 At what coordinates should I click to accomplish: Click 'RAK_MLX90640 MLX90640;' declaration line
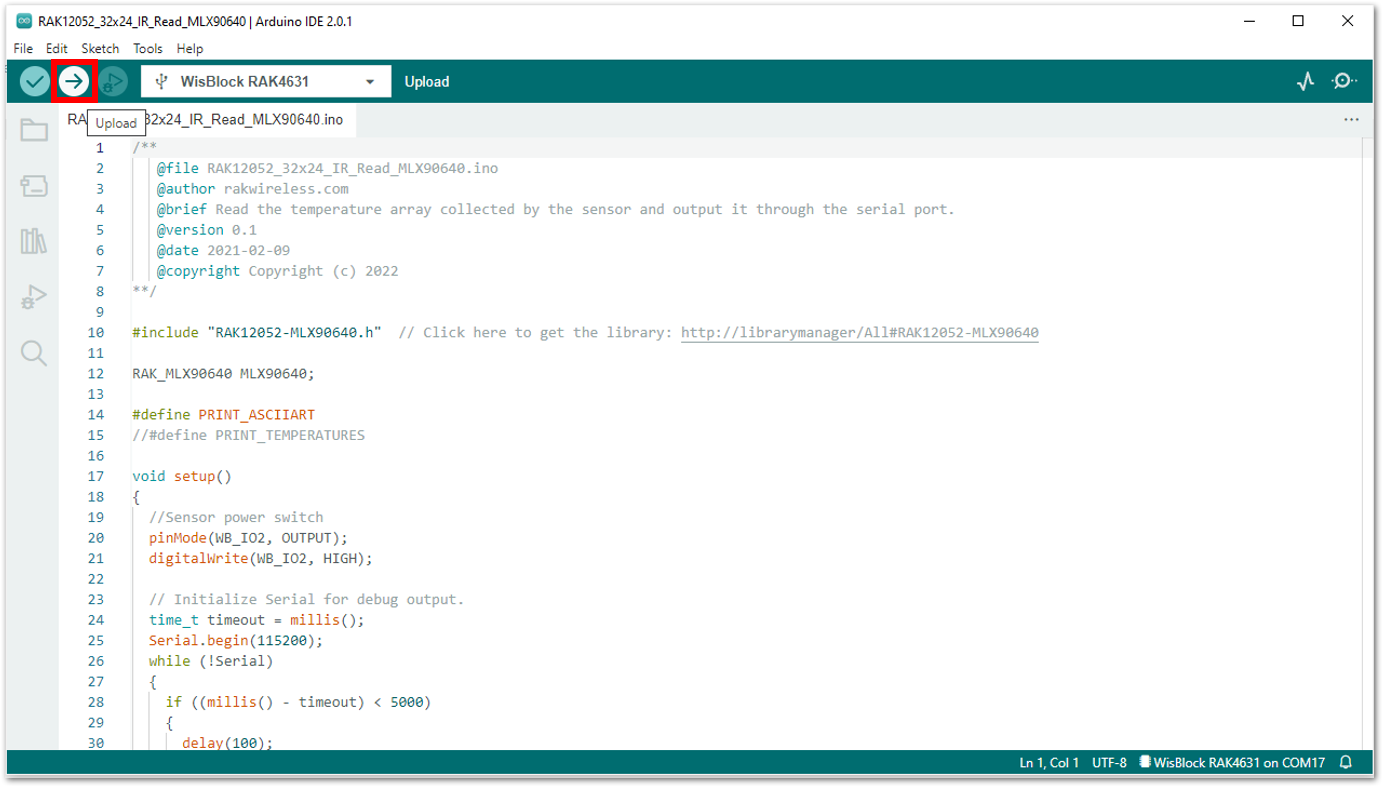223,373
